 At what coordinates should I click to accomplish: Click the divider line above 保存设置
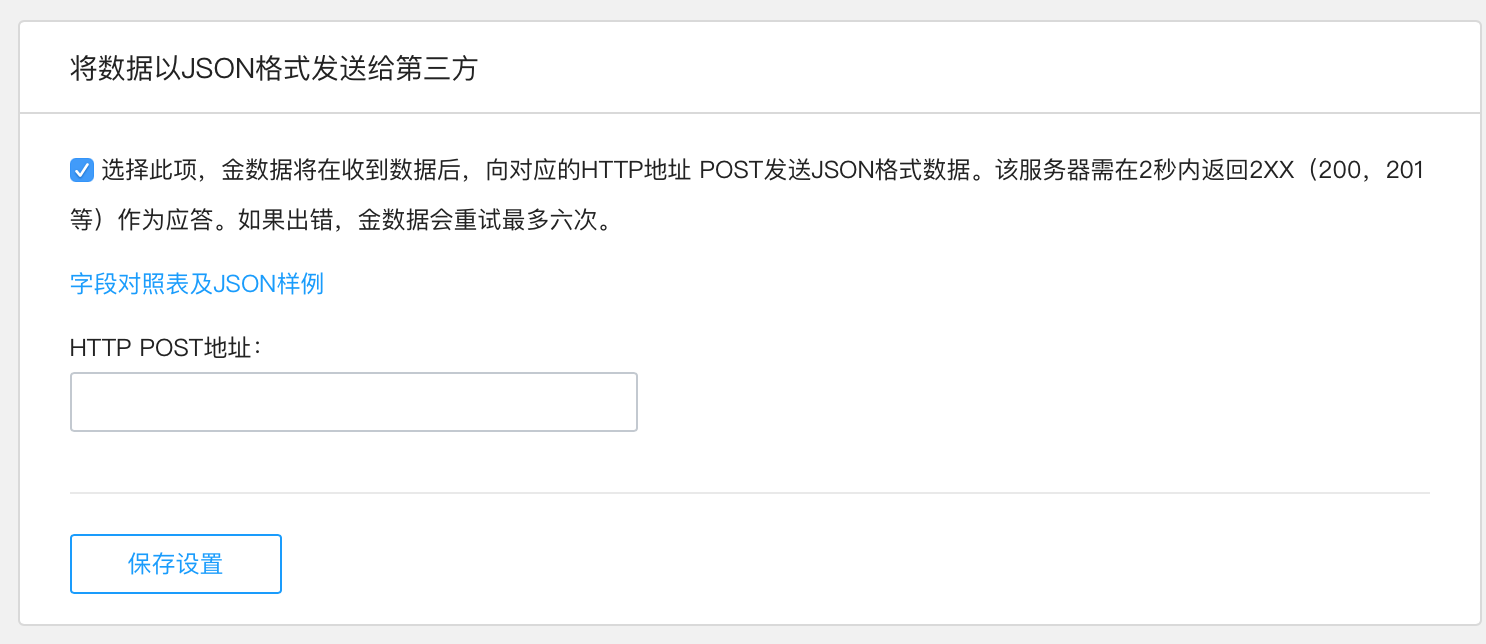coord(749,493)
